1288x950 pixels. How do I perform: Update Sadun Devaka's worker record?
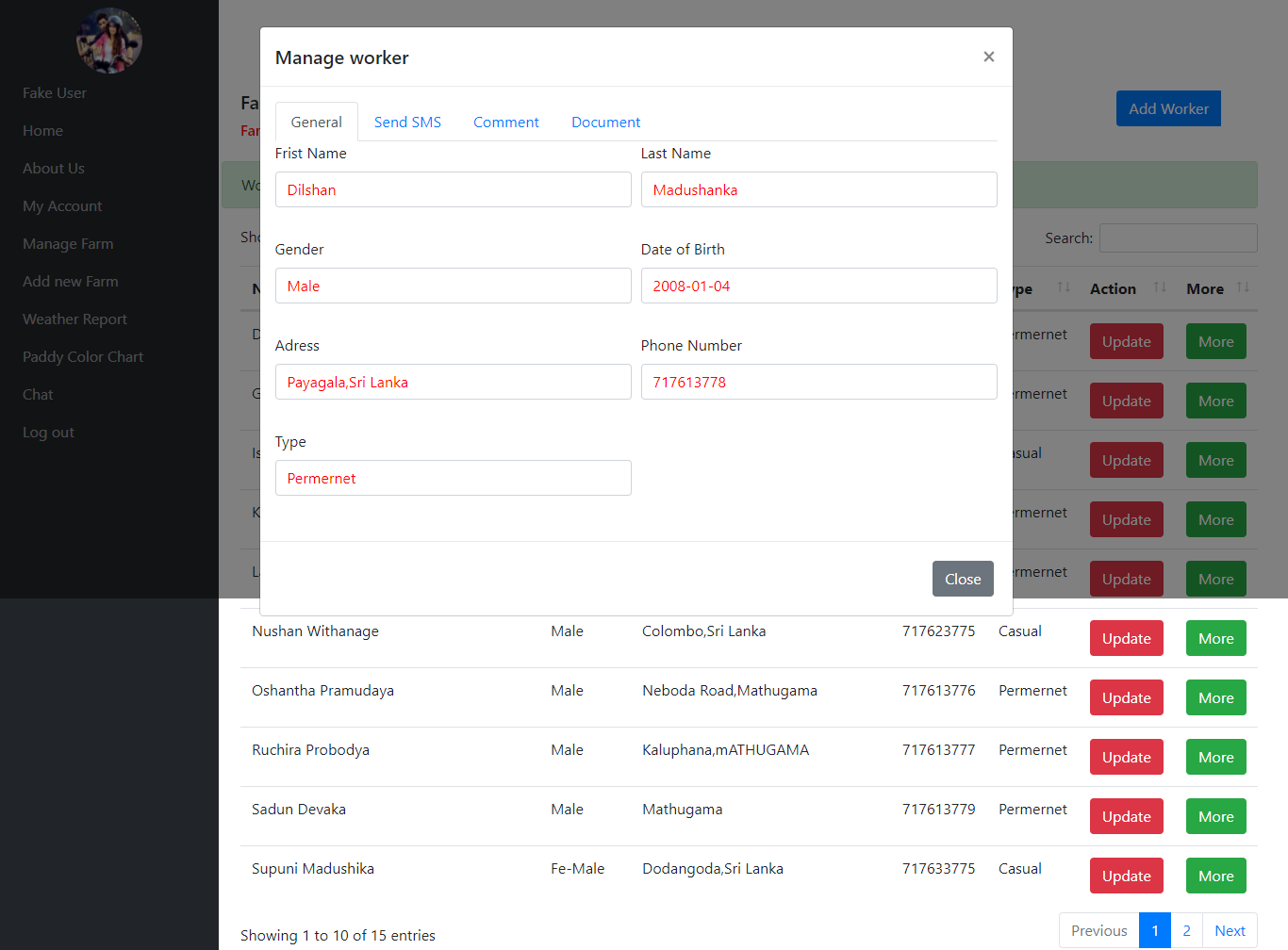tap(1126, 816)
